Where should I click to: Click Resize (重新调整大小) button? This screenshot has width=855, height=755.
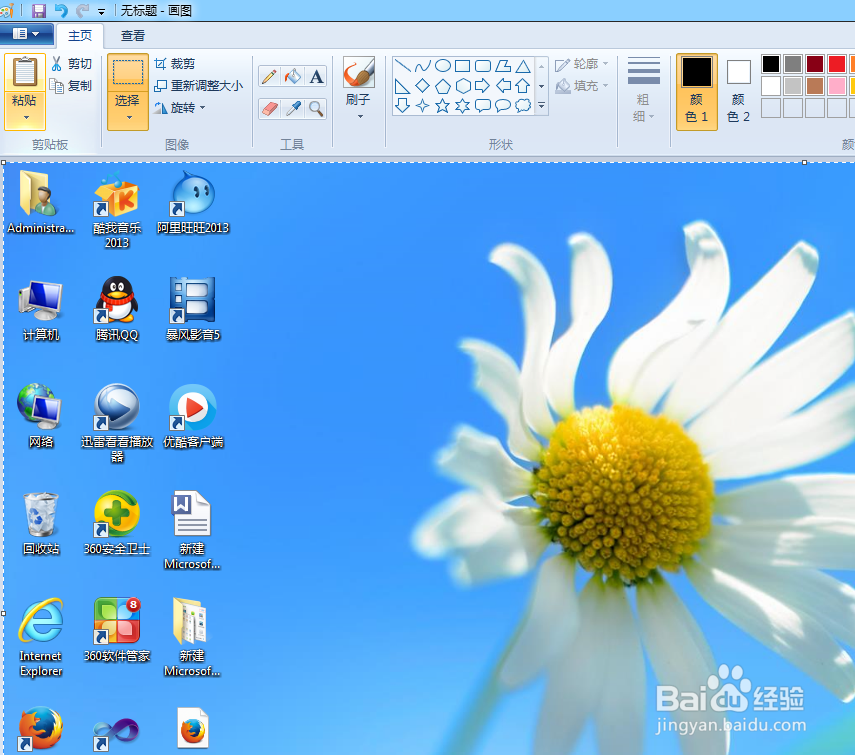tap(198, 86)
